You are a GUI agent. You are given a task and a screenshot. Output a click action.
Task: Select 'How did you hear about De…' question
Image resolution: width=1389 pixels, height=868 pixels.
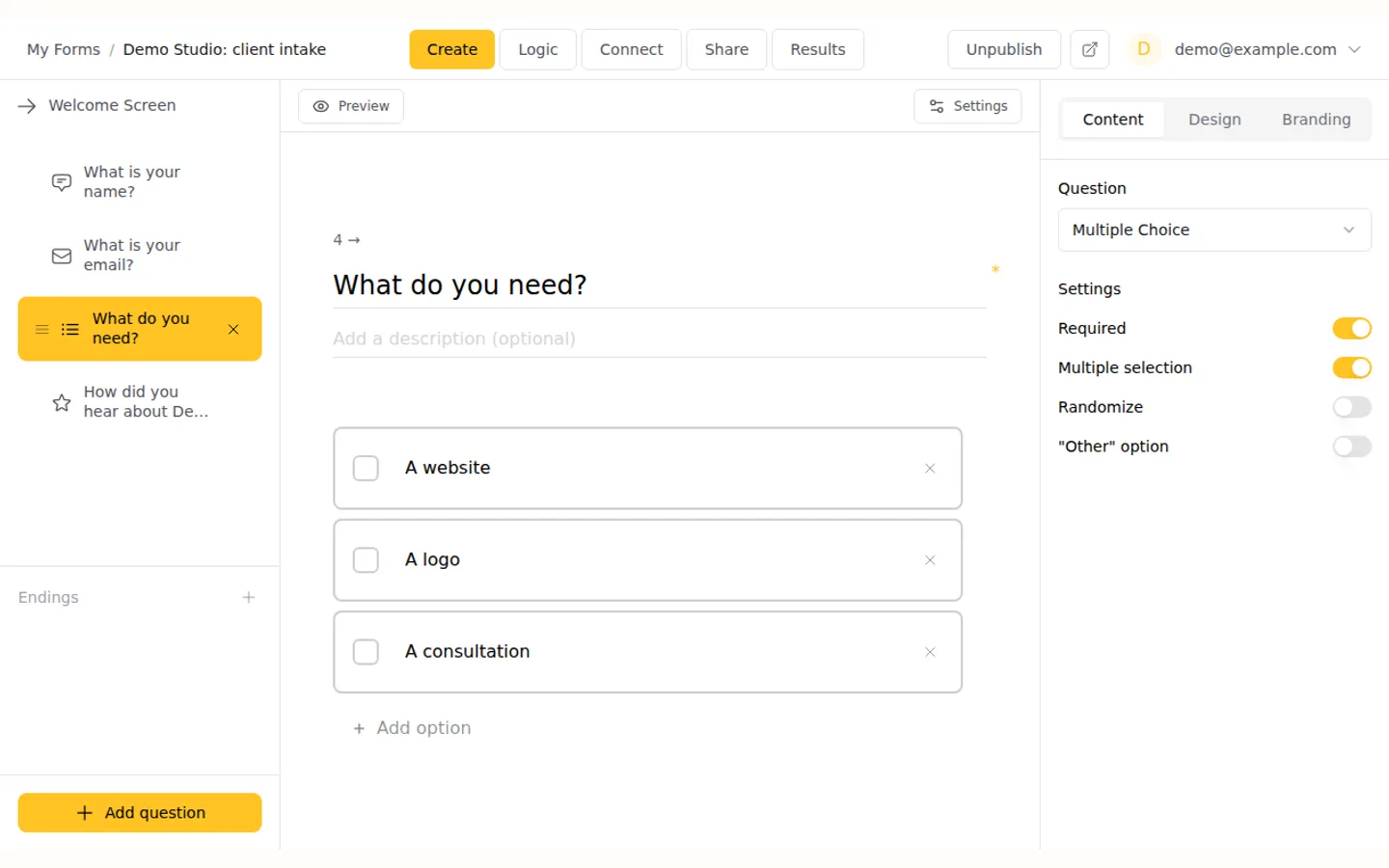[x=140, y=402]
